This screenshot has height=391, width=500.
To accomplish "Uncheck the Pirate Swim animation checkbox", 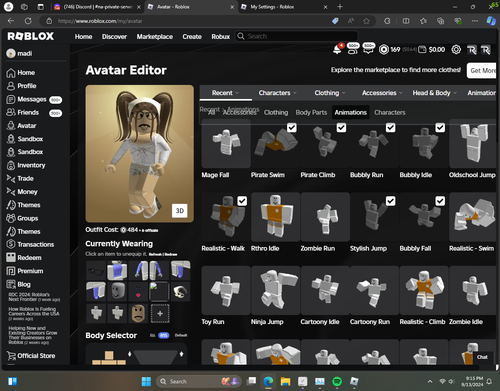I will coord(292,128).
